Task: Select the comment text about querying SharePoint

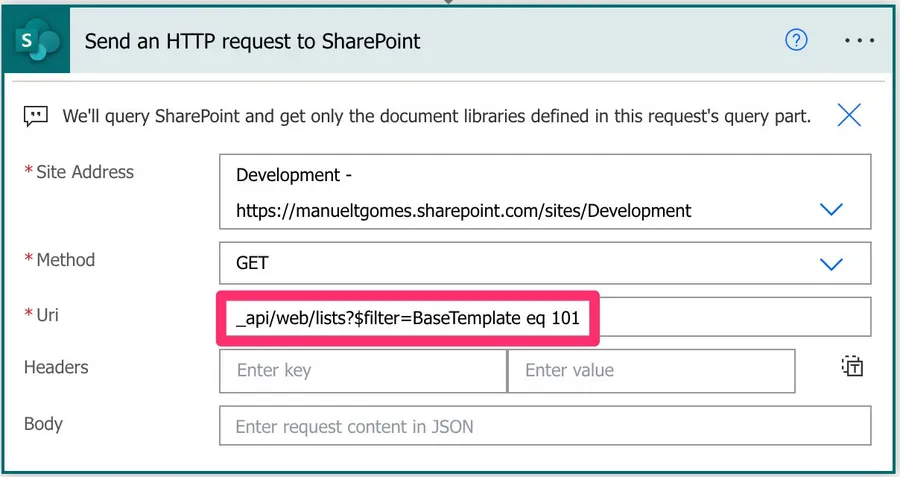Action: click(436, 116)
